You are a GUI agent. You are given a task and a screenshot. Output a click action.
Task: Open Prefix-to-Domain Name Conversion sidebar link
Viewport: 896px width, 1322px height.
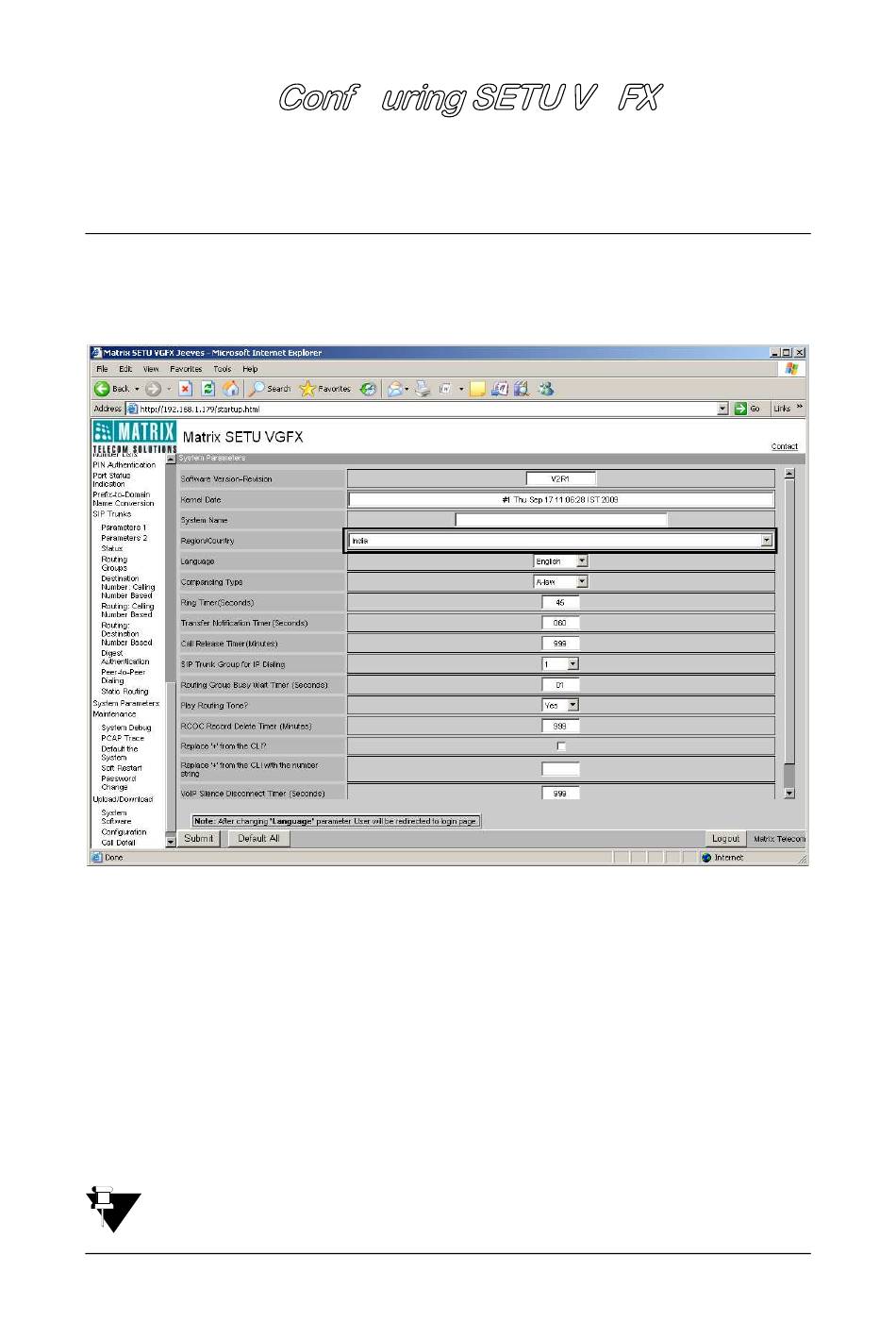click(x=124, y=499)
